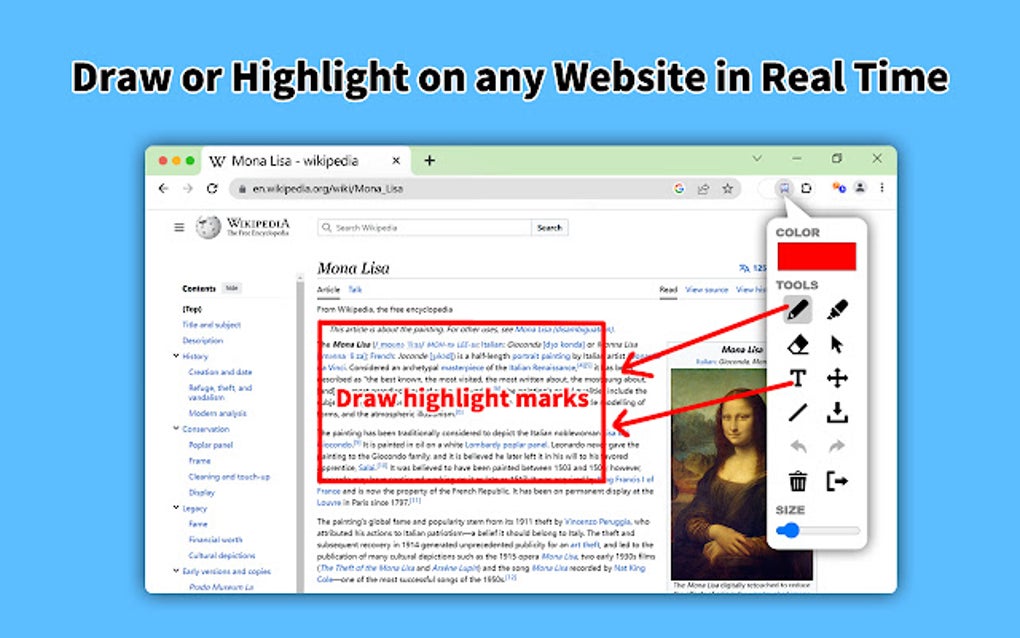Collapse the Legacy section
Screen dimensions: 1020x638
[175, 508]
